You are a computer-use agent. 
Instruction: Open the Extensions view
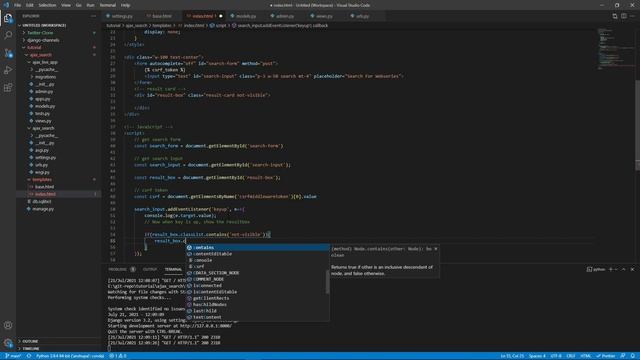click(x=8, y=88)
